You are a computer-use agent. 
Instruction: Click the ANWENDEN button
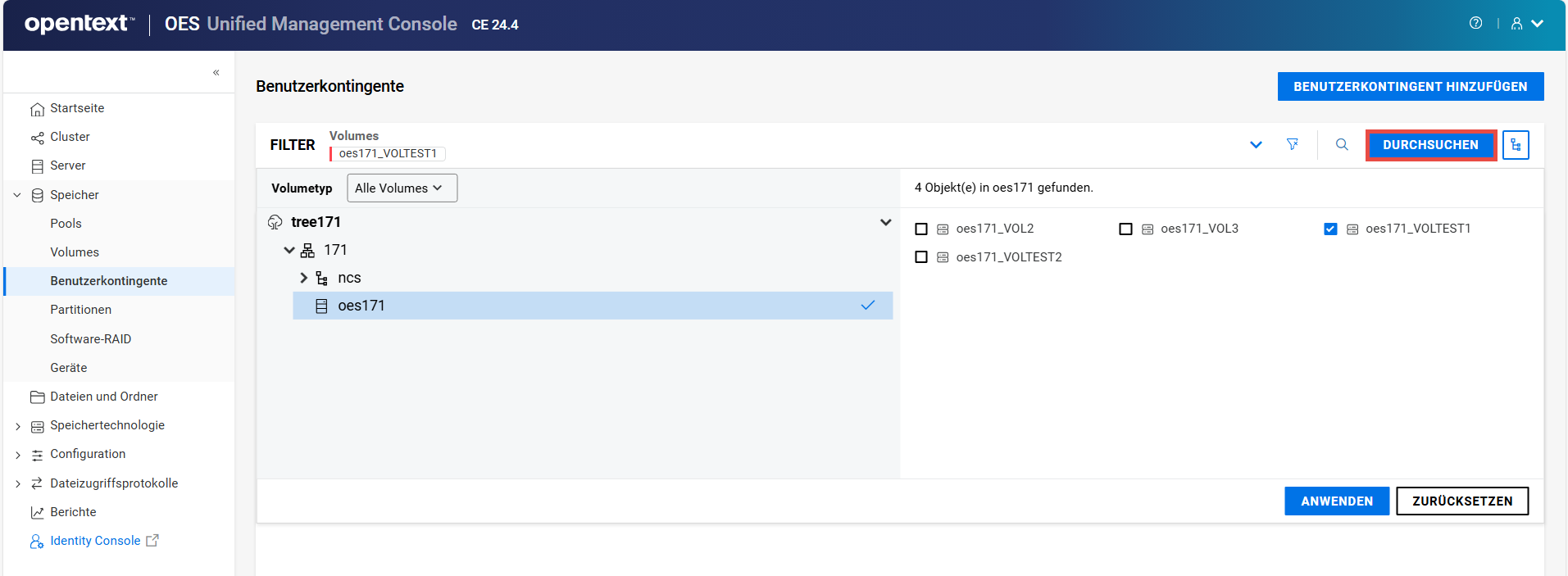click(x=1336, y=501)
